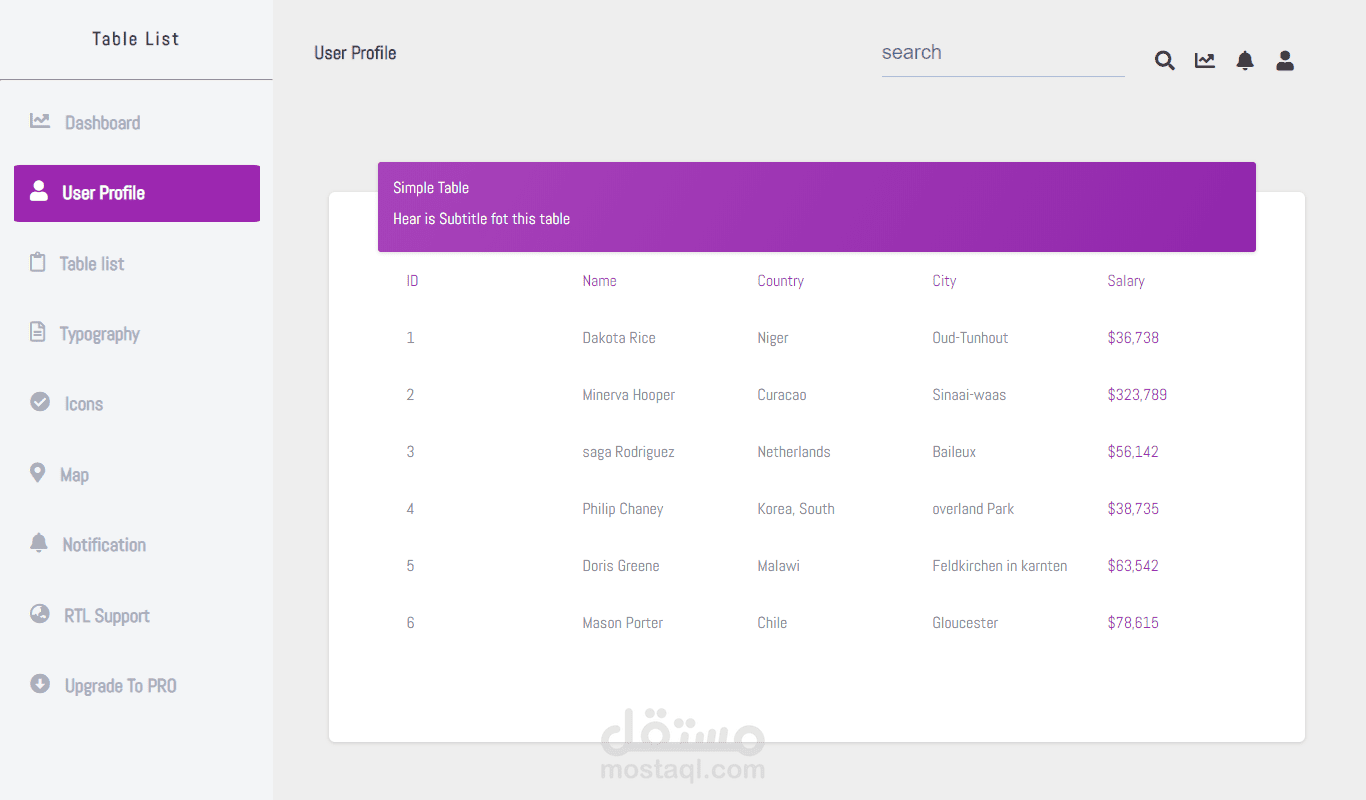The height and width of the screenshot is (800, 1366).
Task: Click the $78,615 salary cell
Action: (1133, 623)
